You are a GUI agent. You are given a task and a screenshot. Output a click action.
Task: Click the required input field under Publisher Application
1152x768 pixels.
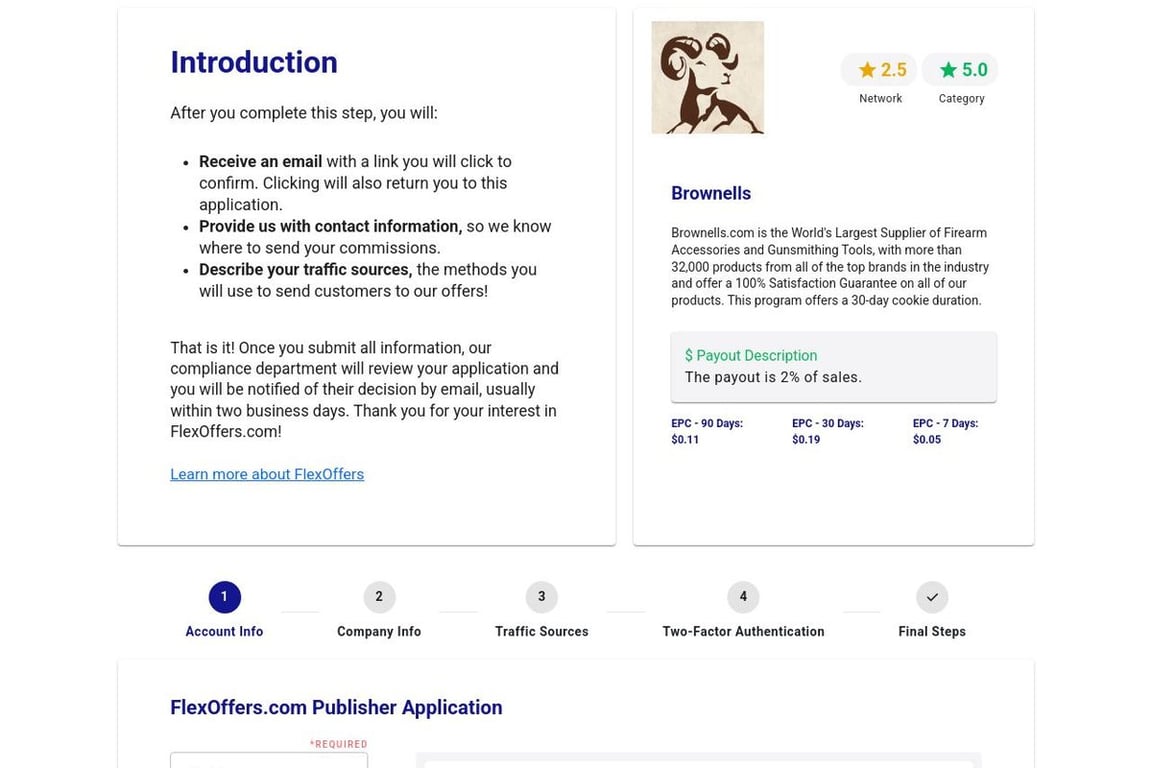(269, 760)
